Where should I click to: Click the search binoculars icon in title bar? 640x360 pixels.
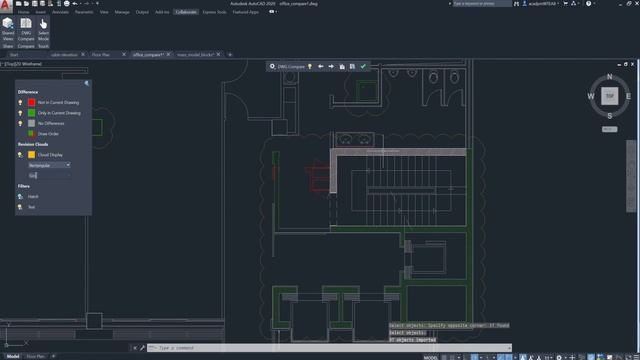point(516,4)
